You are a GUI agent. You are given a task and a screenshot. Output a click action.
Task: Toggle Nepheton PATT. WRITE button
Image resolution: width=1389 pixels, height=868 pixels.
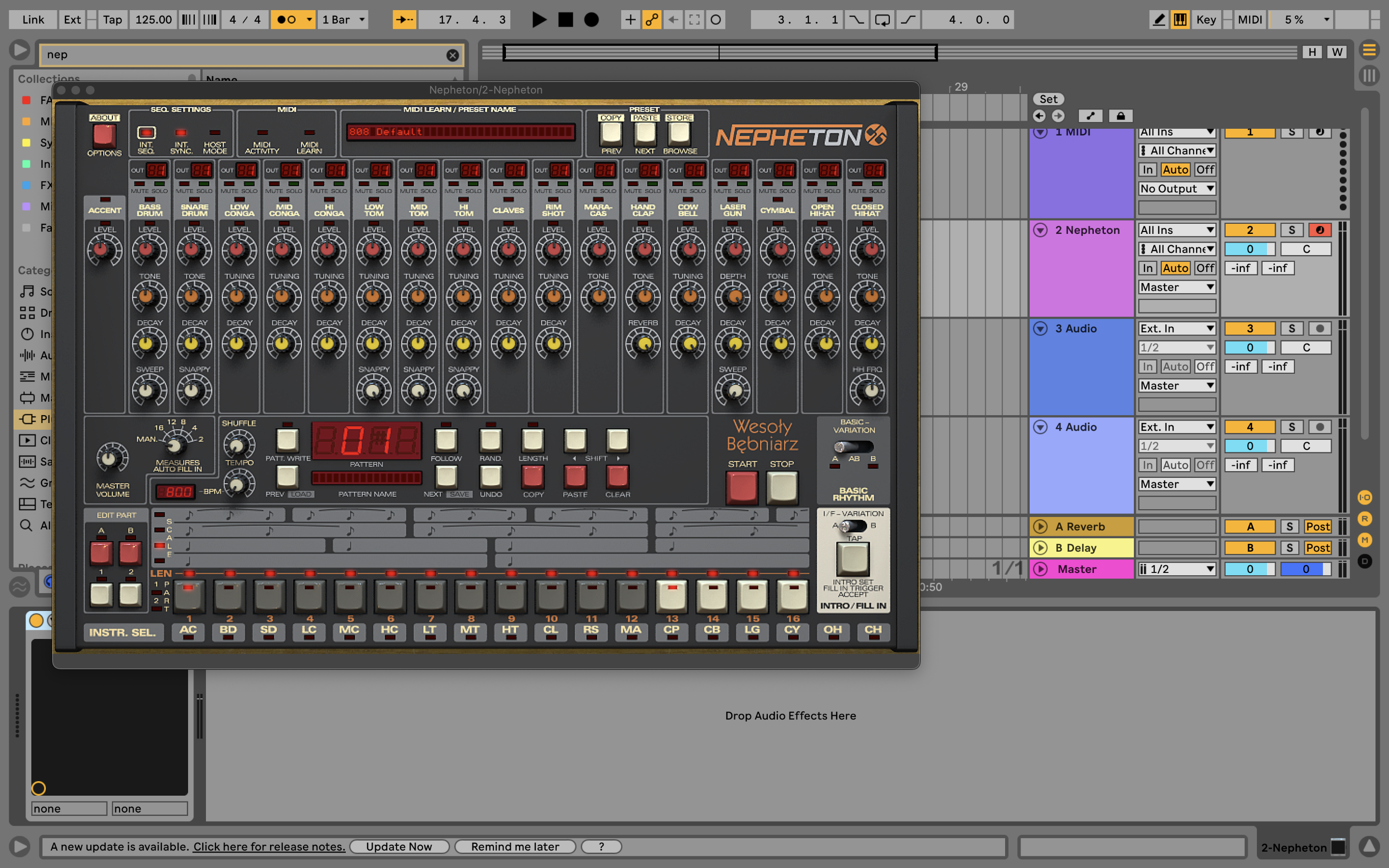pos(287,440)
